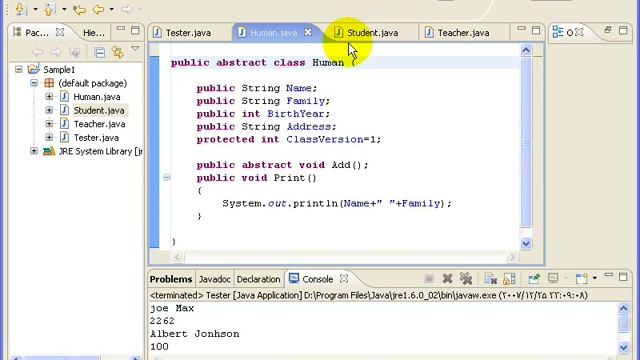Navigate Back in editor history
Screen dimensions: 640x360
point(98,9)
